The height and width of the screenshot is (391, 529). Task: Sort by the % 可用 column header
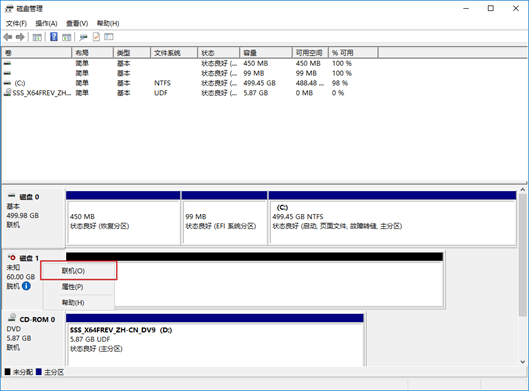(353, 53)
